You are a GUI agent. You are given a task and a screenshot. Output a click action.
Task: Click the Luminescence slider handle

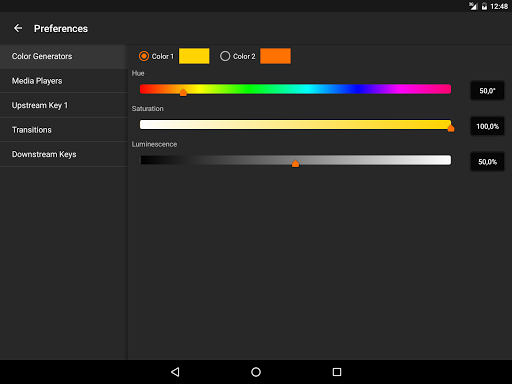pyautogui.click(x=295, y=163)
